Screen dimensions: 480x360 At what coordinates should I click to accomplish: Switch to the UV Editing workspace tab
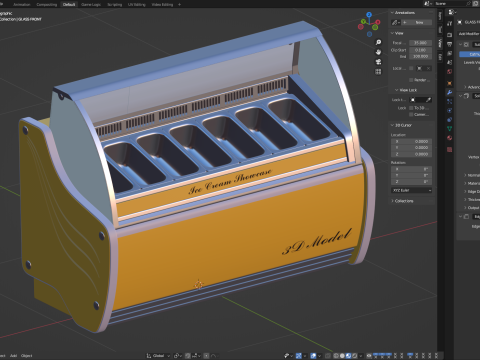coord(137,4)
